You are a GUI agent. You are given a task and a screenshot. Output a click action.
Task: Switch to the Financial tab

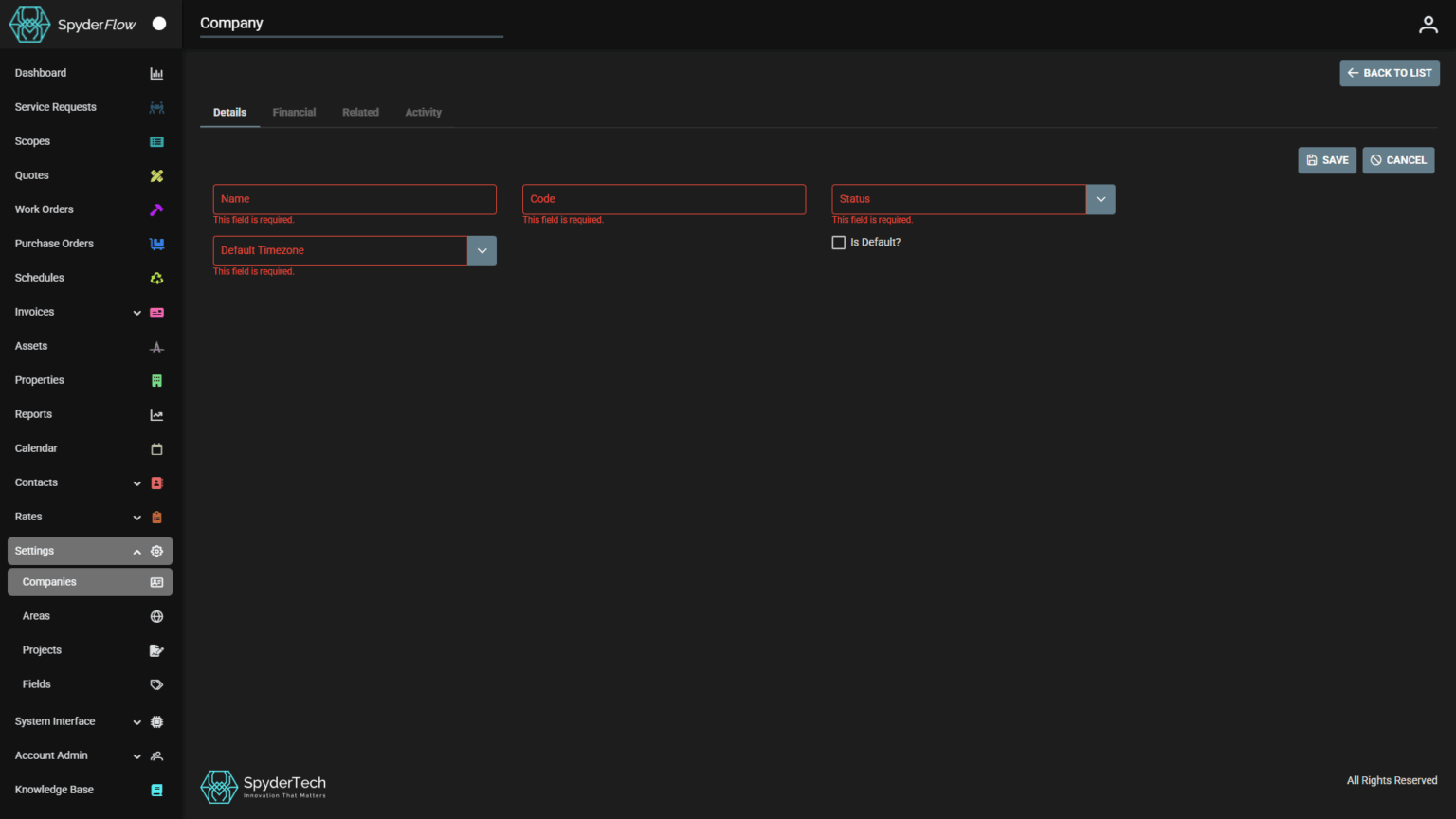pos(294,112)
